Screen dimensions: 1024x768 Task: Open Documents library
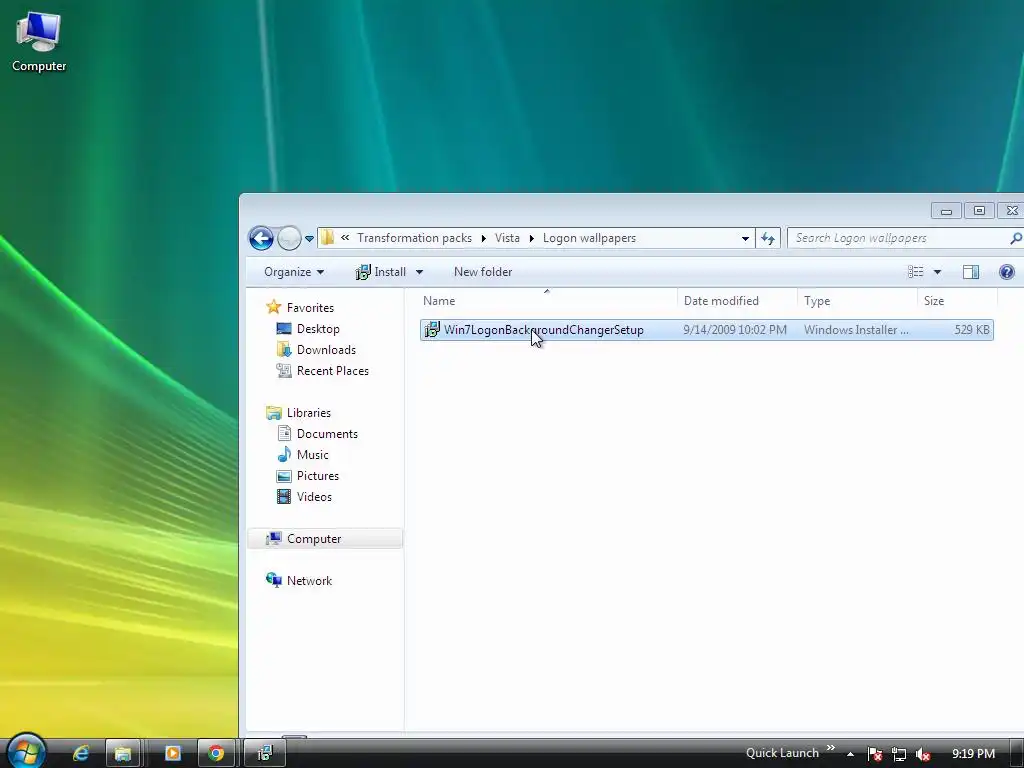pos(317,434)
